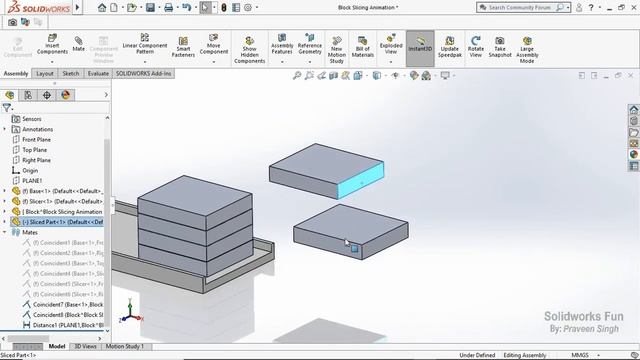
Task: Click the Search Community Forum field
Action: click(x=519, y=7)
